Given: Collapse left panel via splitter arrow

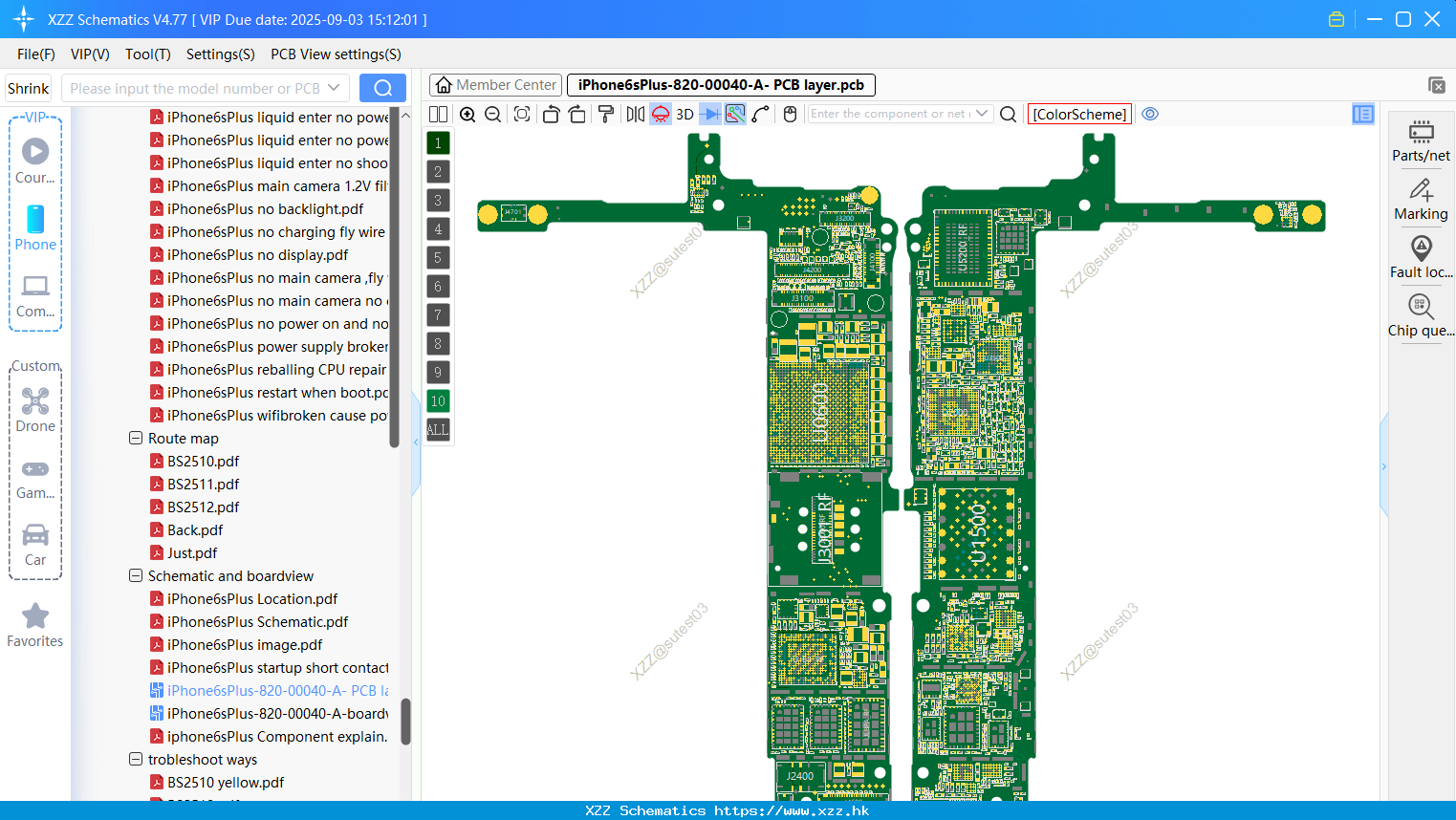Looking at the screenshot, I should pyautogui.click(x=416, y=442).
